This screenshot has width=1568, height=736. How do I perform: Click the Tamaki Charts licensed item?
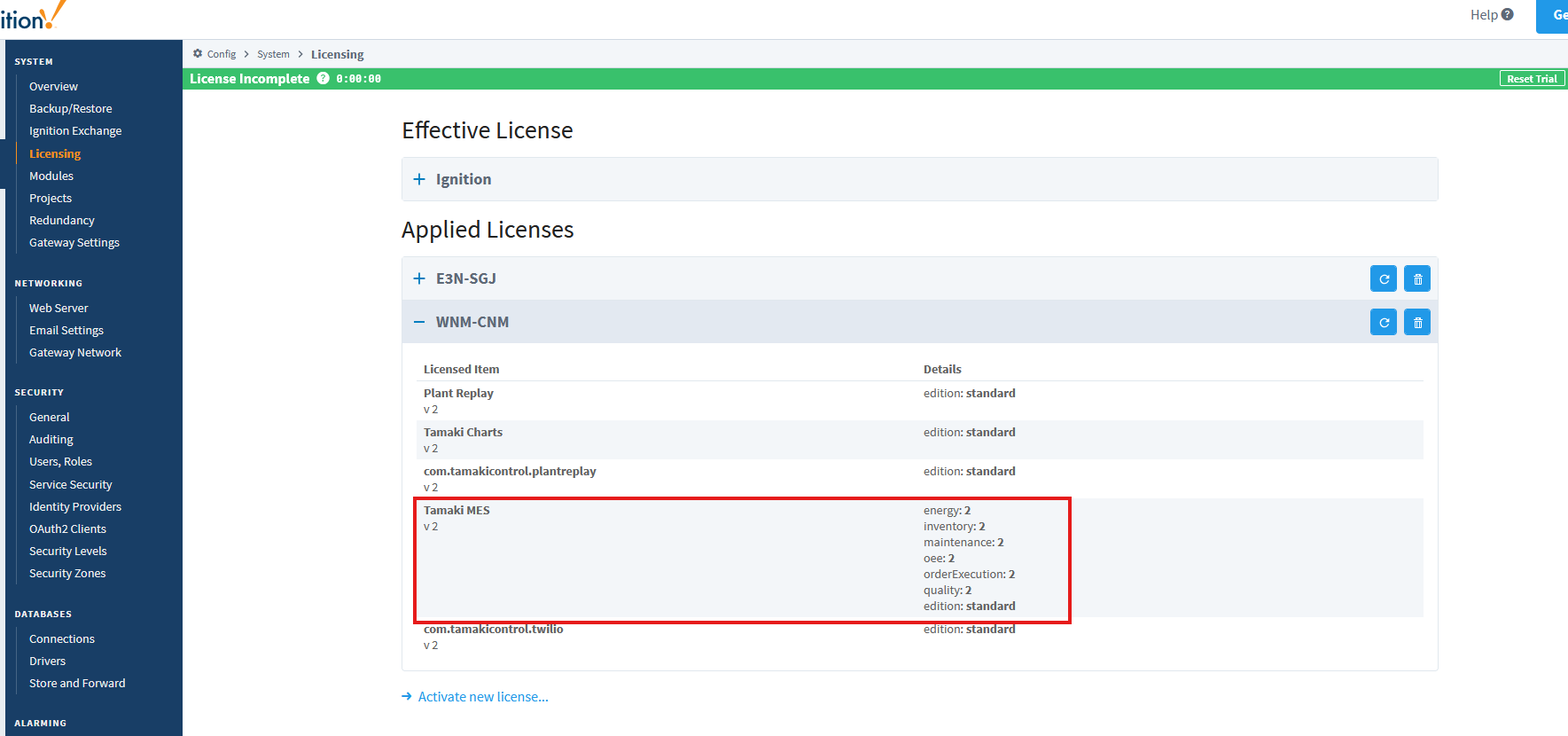coord(463,432)
